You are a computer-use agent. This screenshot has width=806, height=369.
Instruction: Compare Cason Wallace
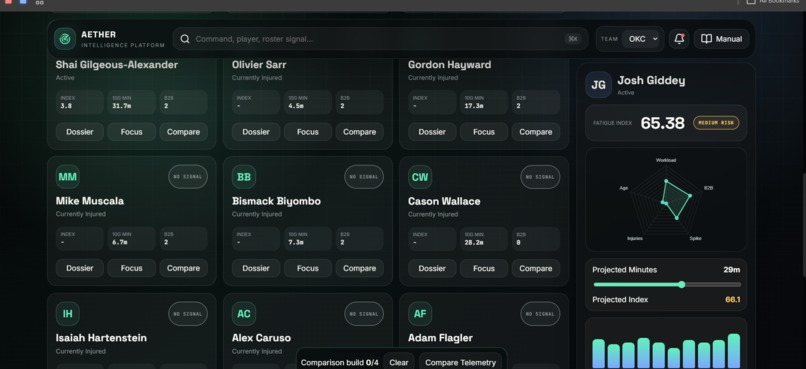(x=536, y=268)
